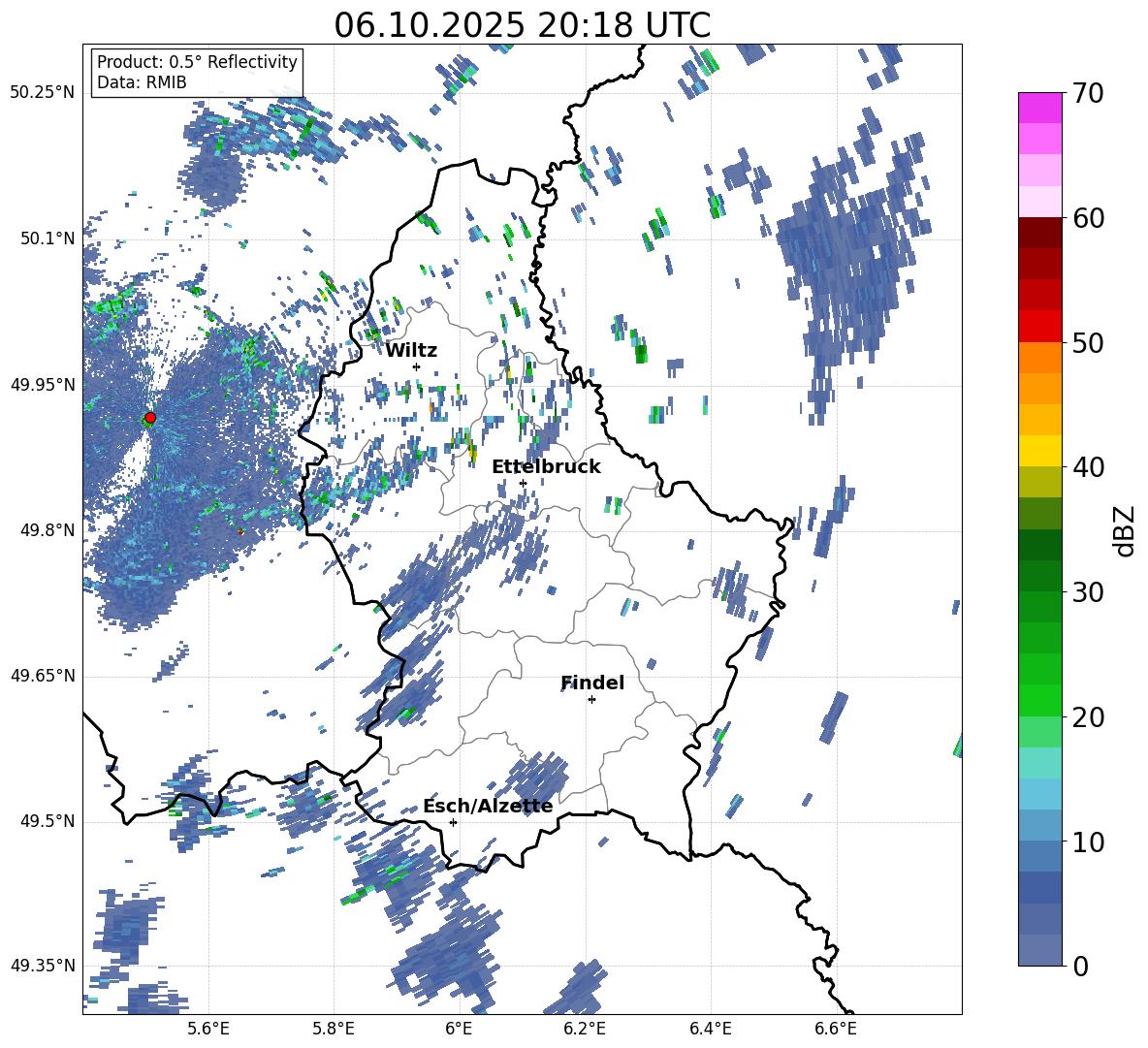The image size is (1148, 1048).
Task: Click the orange colorbar segment below 50
Action: point(1039,357)
